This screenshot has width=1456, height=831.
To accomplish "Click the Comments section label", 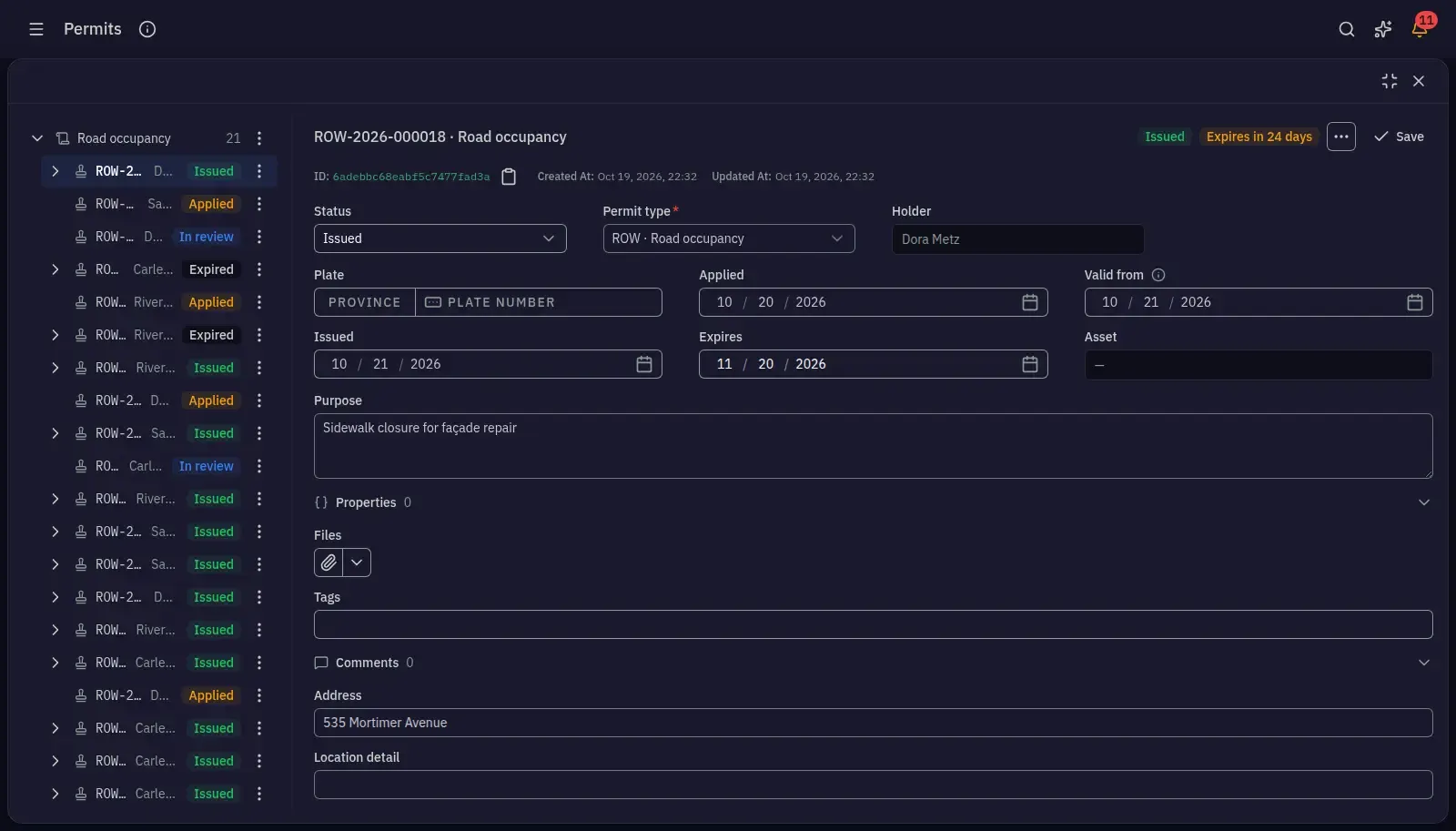I will (367, 663).
